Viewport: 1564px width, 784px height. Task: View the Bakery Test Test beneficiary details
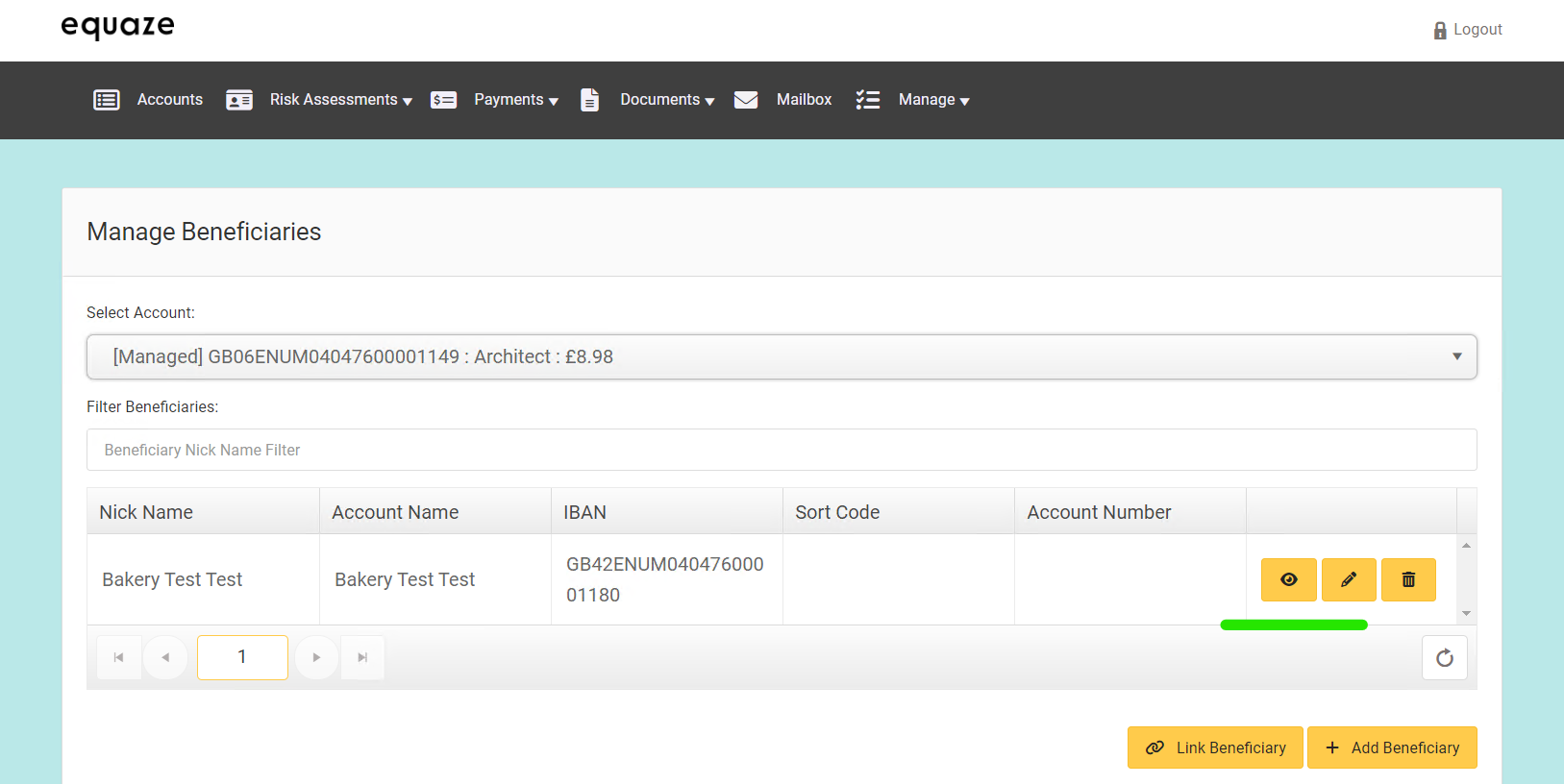pos(1288,579)
